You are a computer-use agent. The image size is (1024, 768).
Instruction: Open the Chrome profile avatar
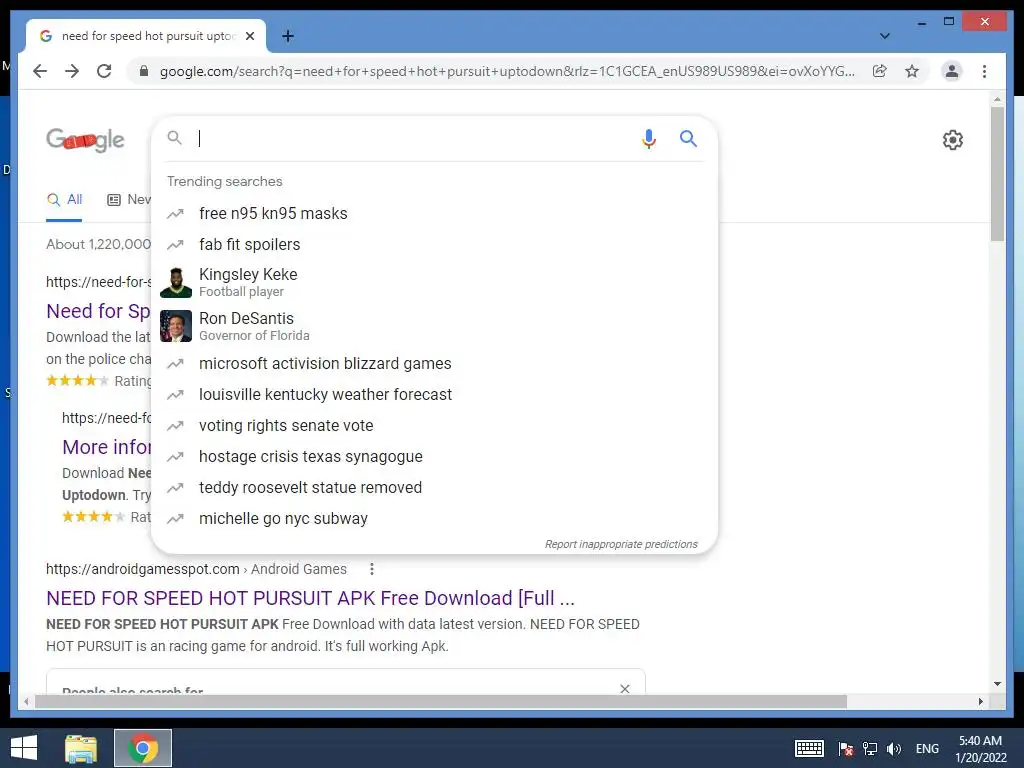coord(952,71)
